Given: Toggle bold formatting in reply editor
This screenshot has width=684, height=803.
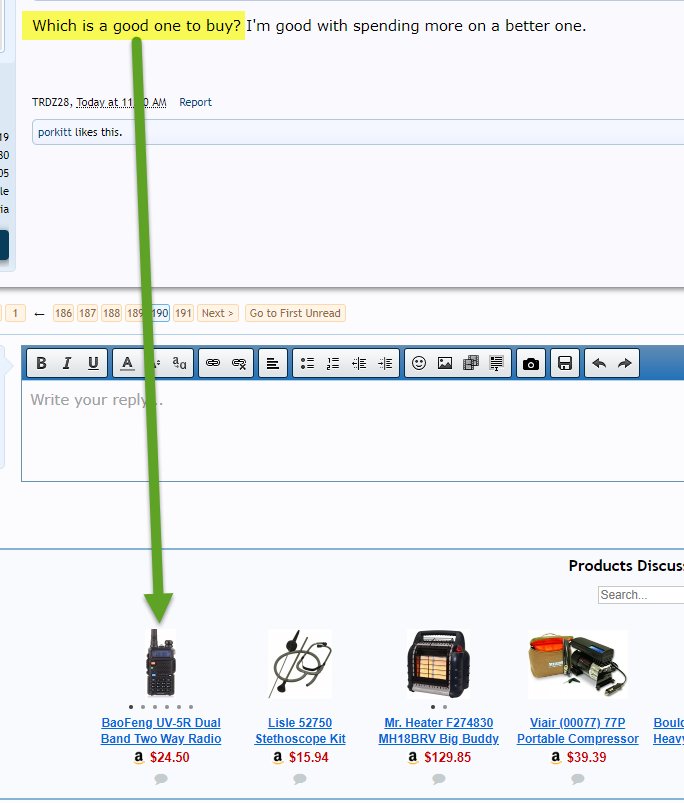Looking at the screenshot, I should [41, 363].
